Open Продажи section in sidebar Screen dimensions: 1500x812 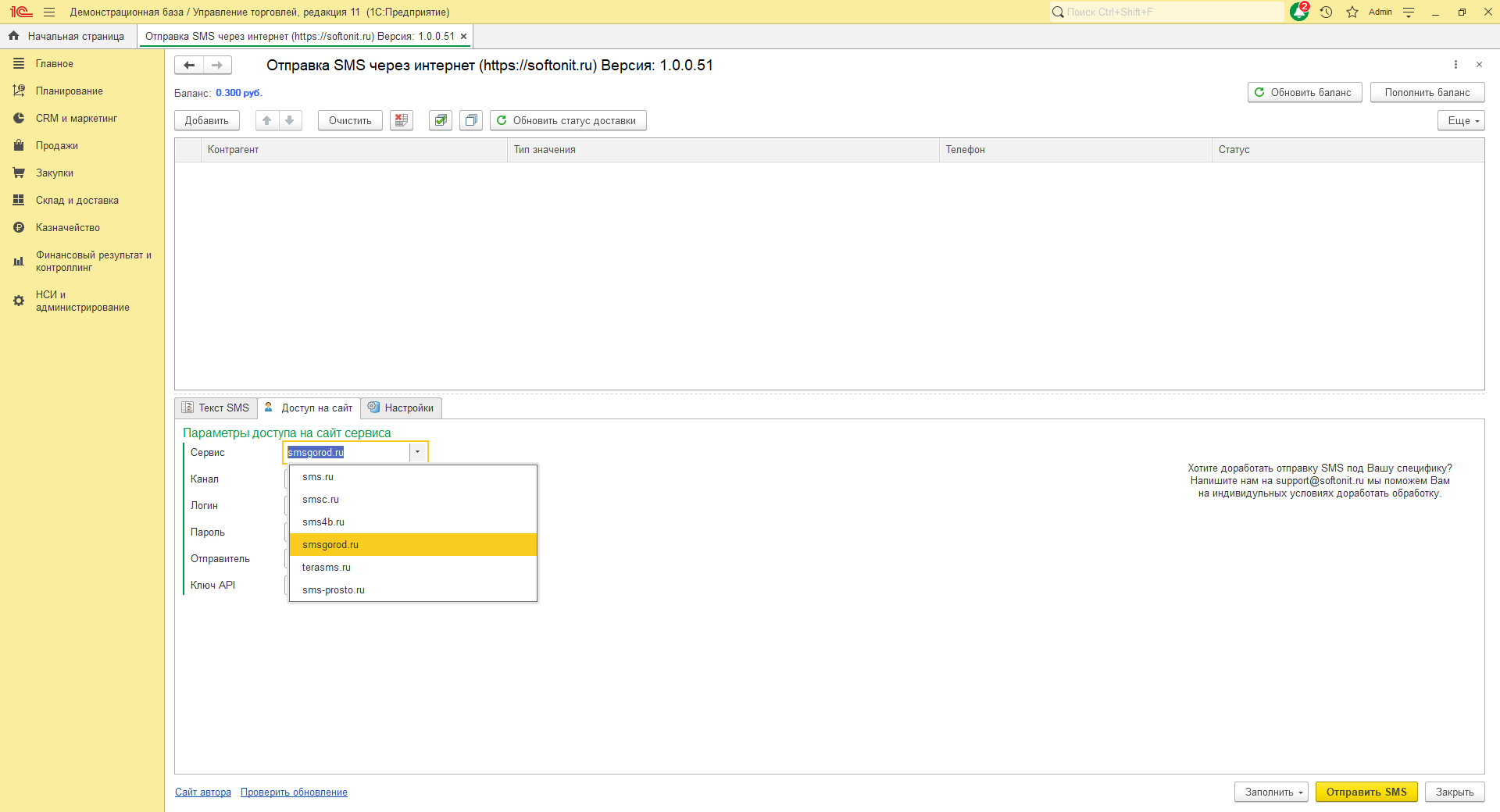[x=56, y=146]
